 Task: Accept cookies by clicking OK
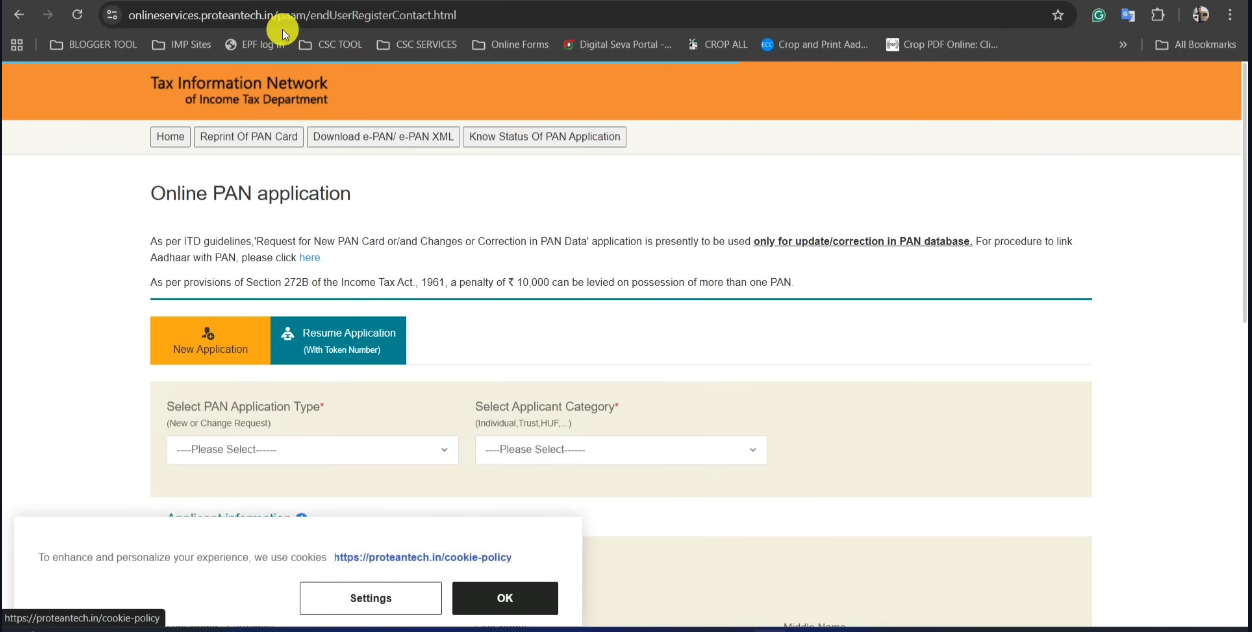(504, 597)
